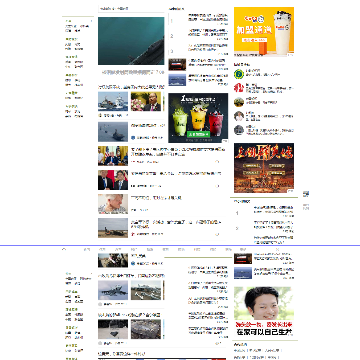Open the gray figure avatar below woman
This screenshot has height=360, width=360.
239,130
